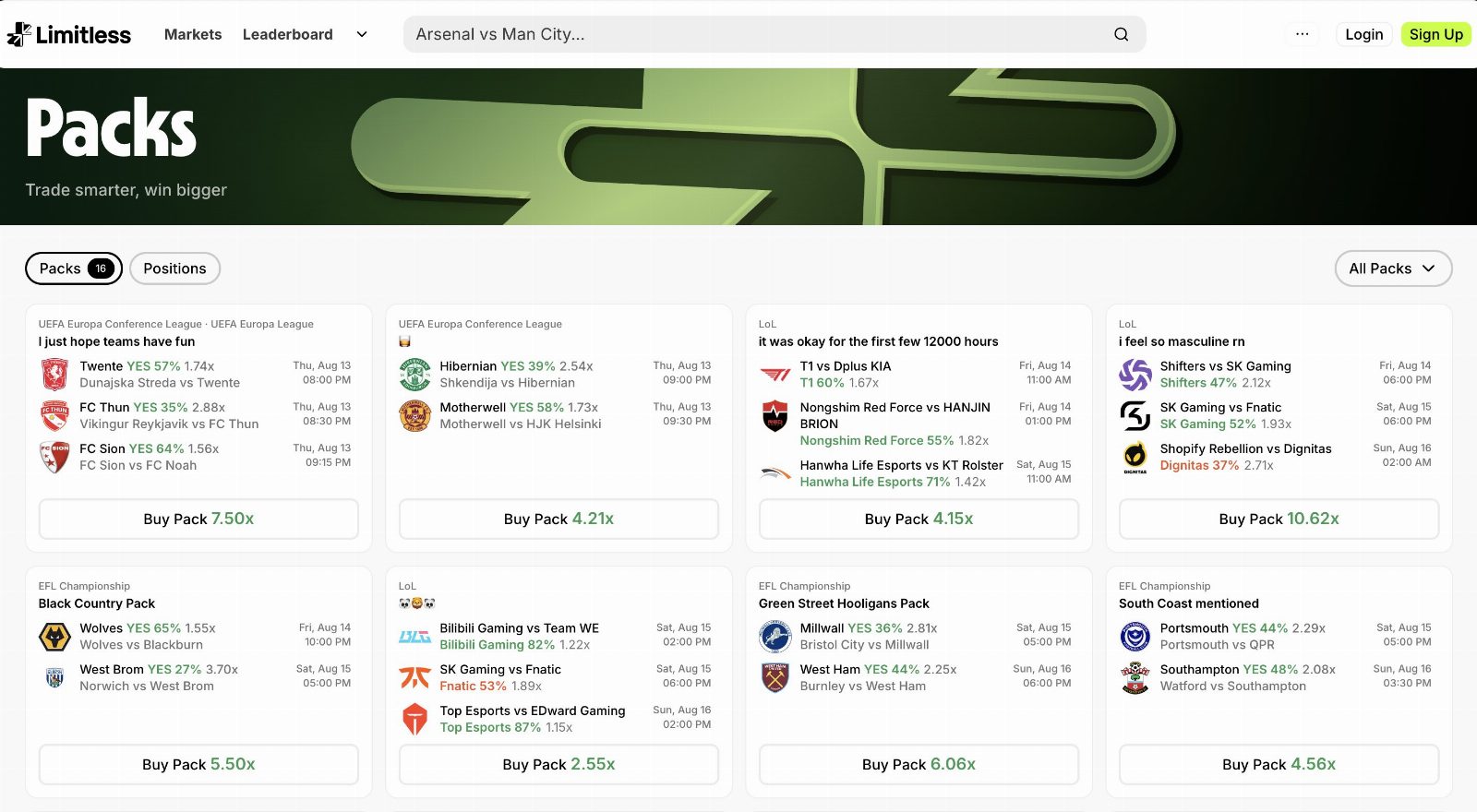This screenshot has height=812, width=1477.
Task: Click SK Gaming logo in masculine pack
Action: pyautogui.click(x=1135, y=415)
